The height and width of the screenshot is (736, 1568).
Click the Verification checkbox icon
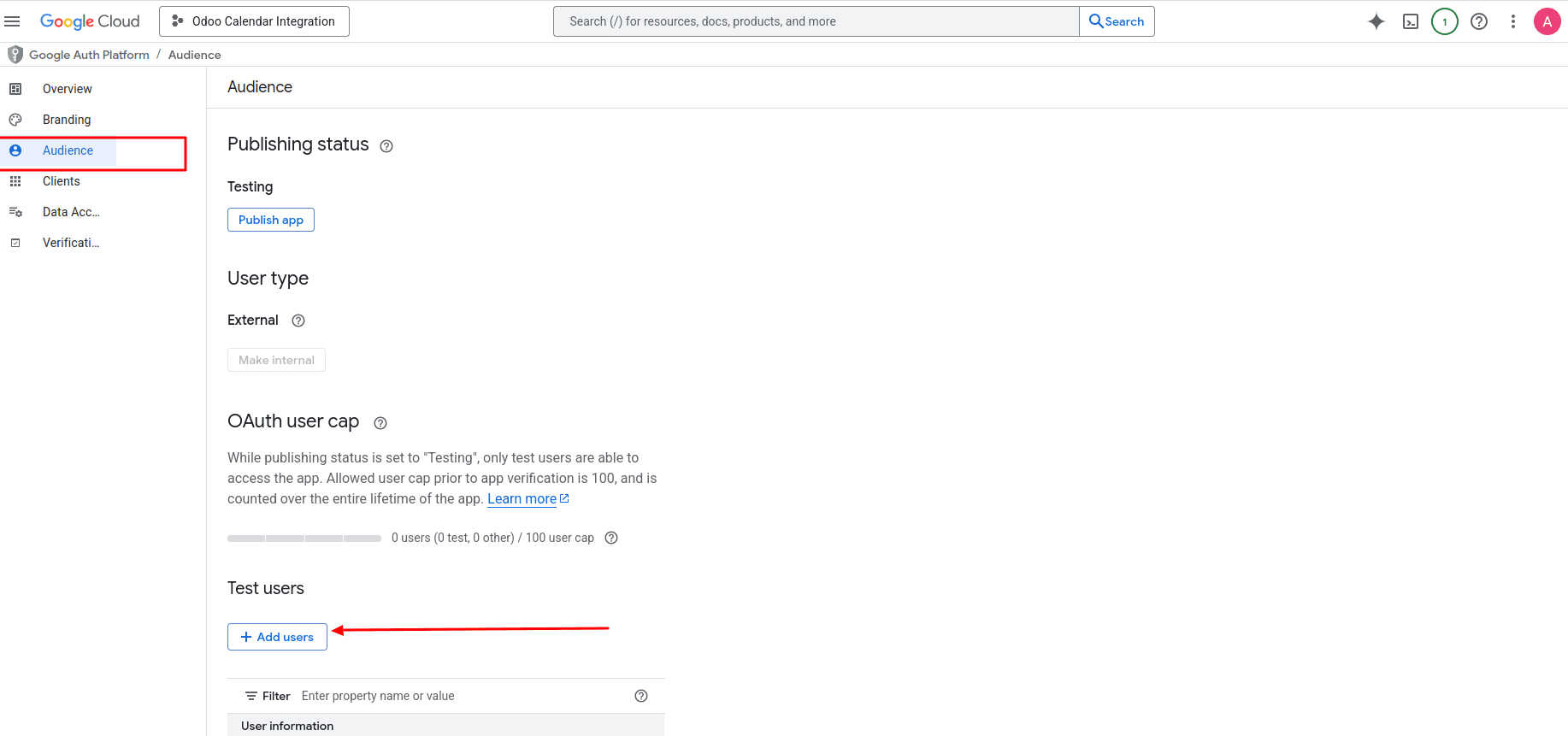coord(15,243)
